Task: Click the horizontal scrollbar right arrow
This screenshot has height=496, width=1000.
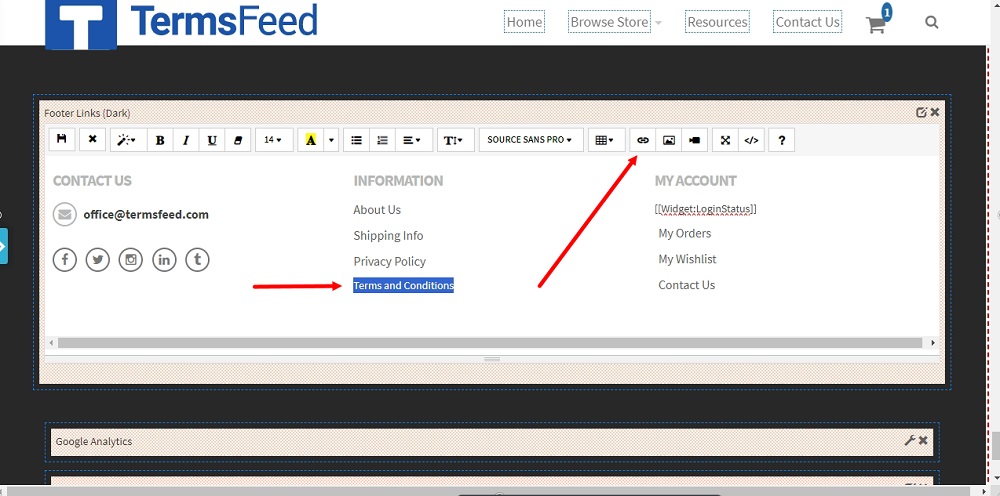Action: (x=933, y=343)
